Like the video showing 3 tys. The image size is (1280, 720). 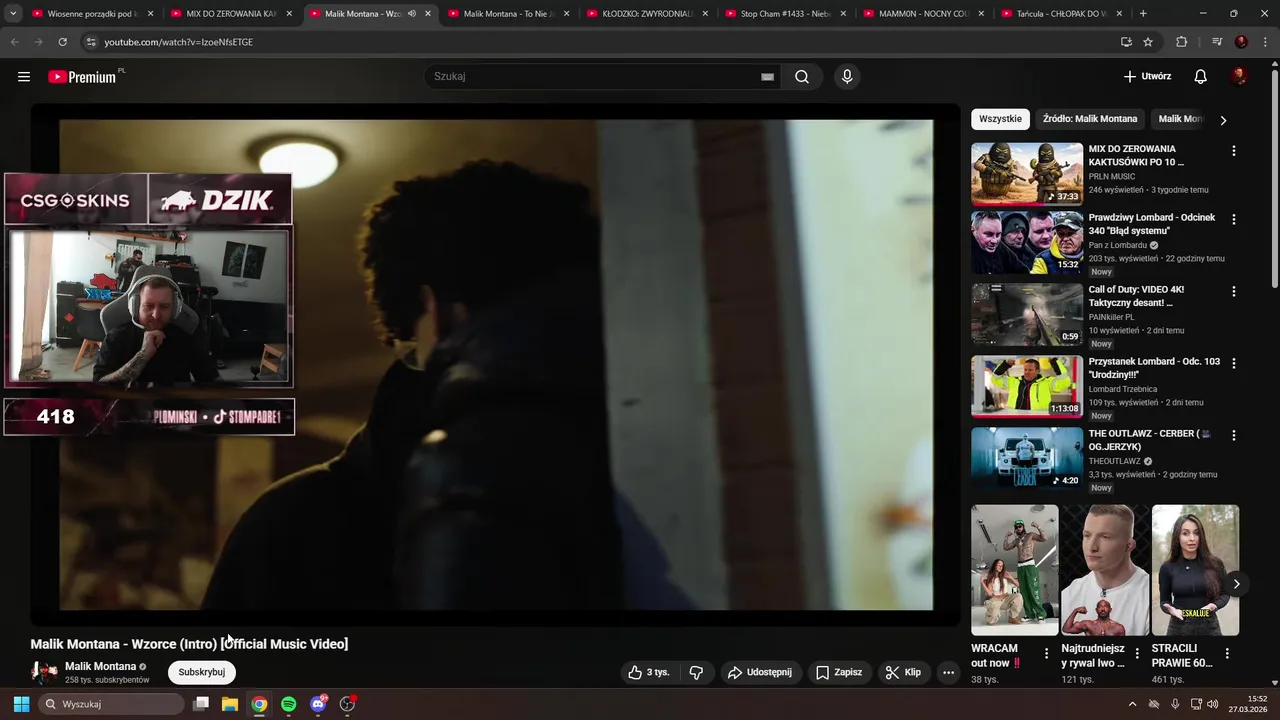(x=649, y=672)
